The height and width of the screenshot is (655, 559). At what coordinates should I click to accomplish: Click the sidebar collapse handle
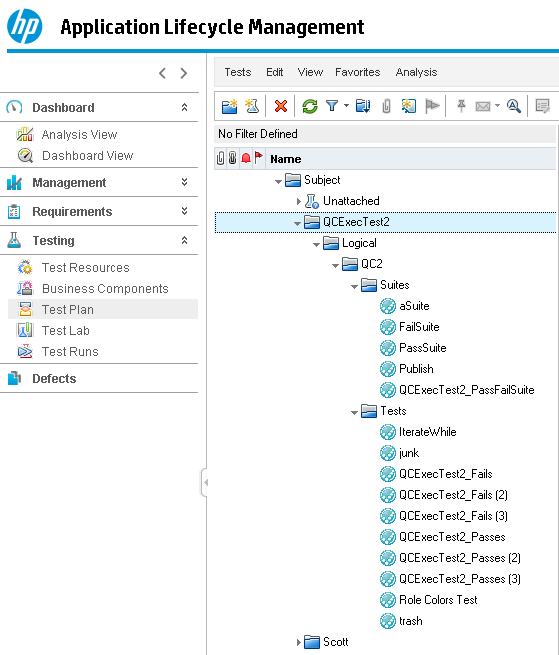pyautogui.click(x=204, y=482)
